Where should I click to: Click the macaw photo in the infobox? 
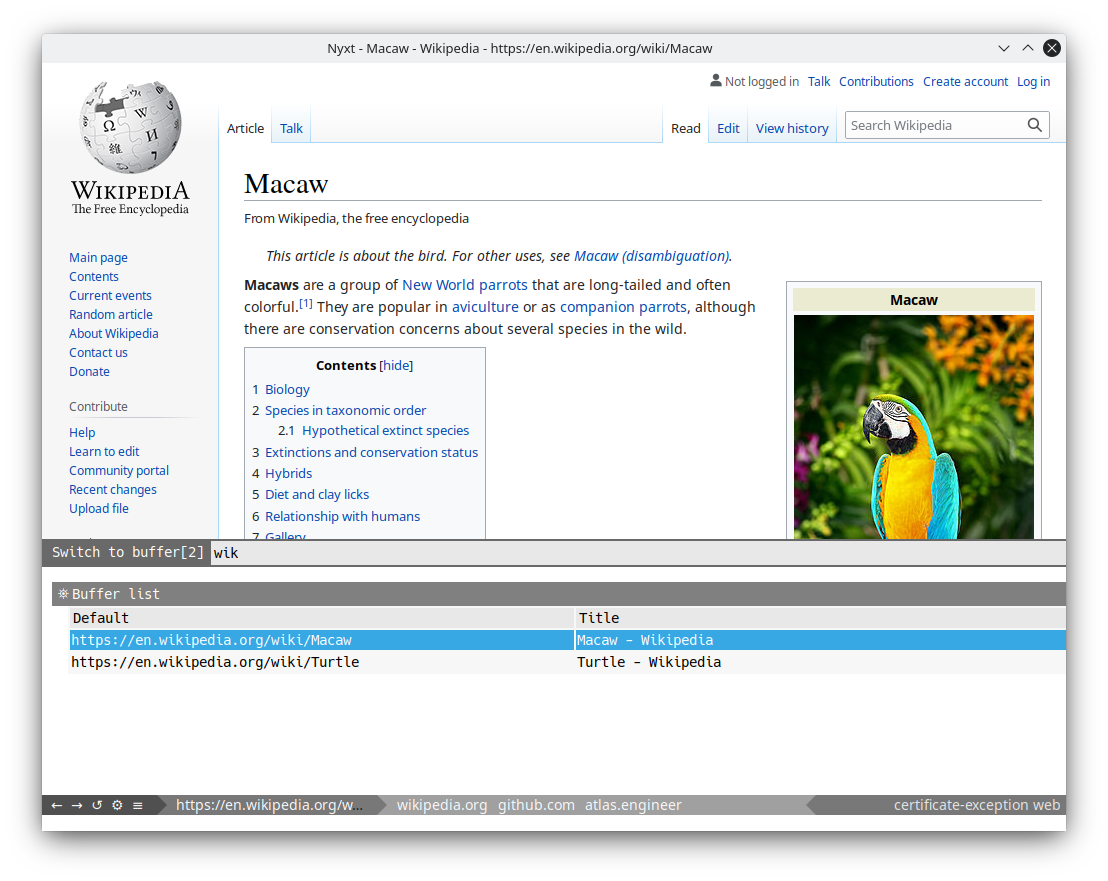point(914,427)
